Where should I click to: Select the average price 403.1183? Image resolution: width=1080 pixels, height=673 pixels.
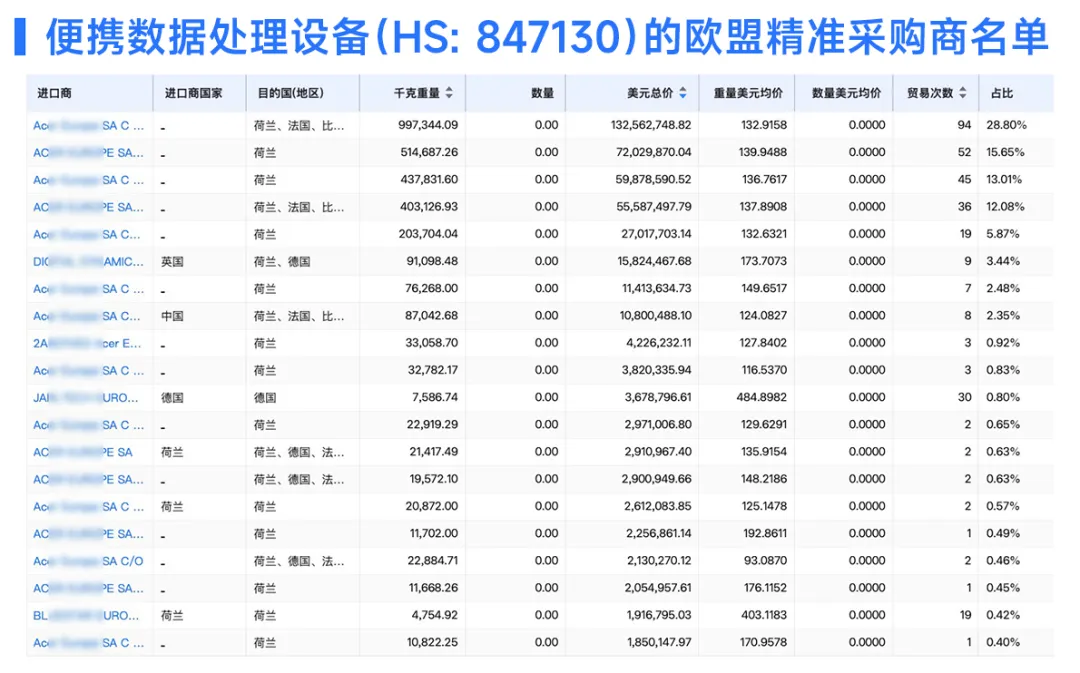tap(764, 614)
